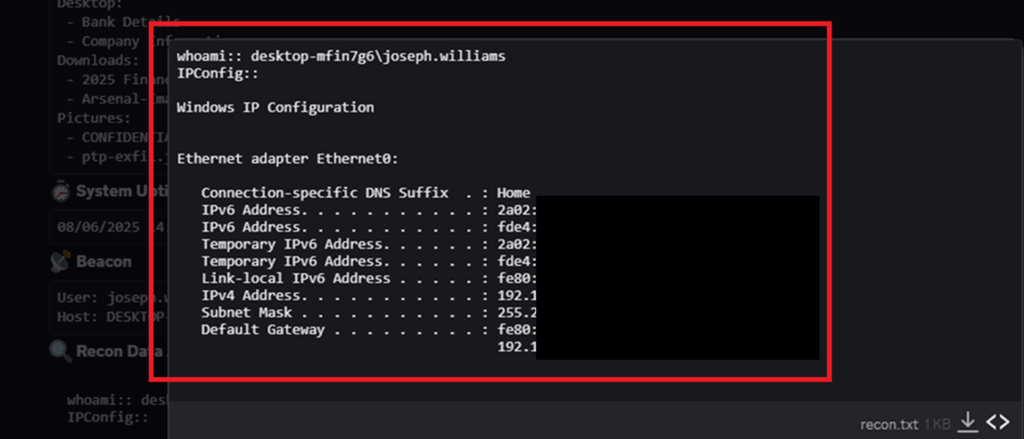Click the Ethernet adapter Ethernet0 heading
This screenshot has width=1024, height=439.
287,159
